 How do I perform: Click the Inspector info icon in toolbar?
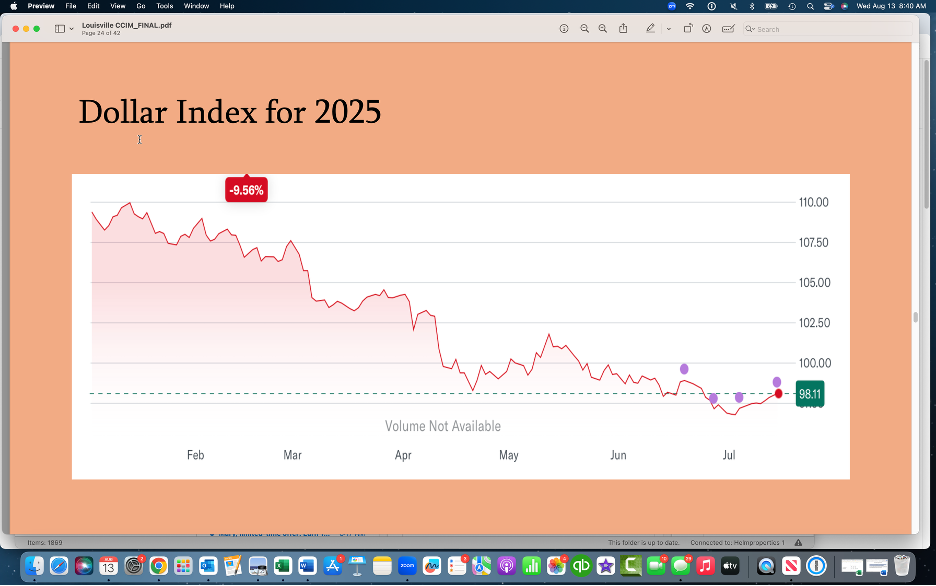(564, 29)
